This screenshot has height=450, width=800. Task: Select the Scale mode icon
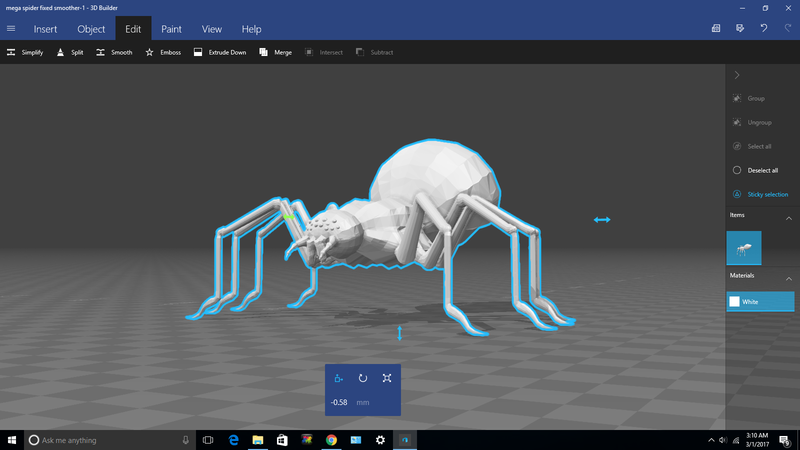point(387,378)
